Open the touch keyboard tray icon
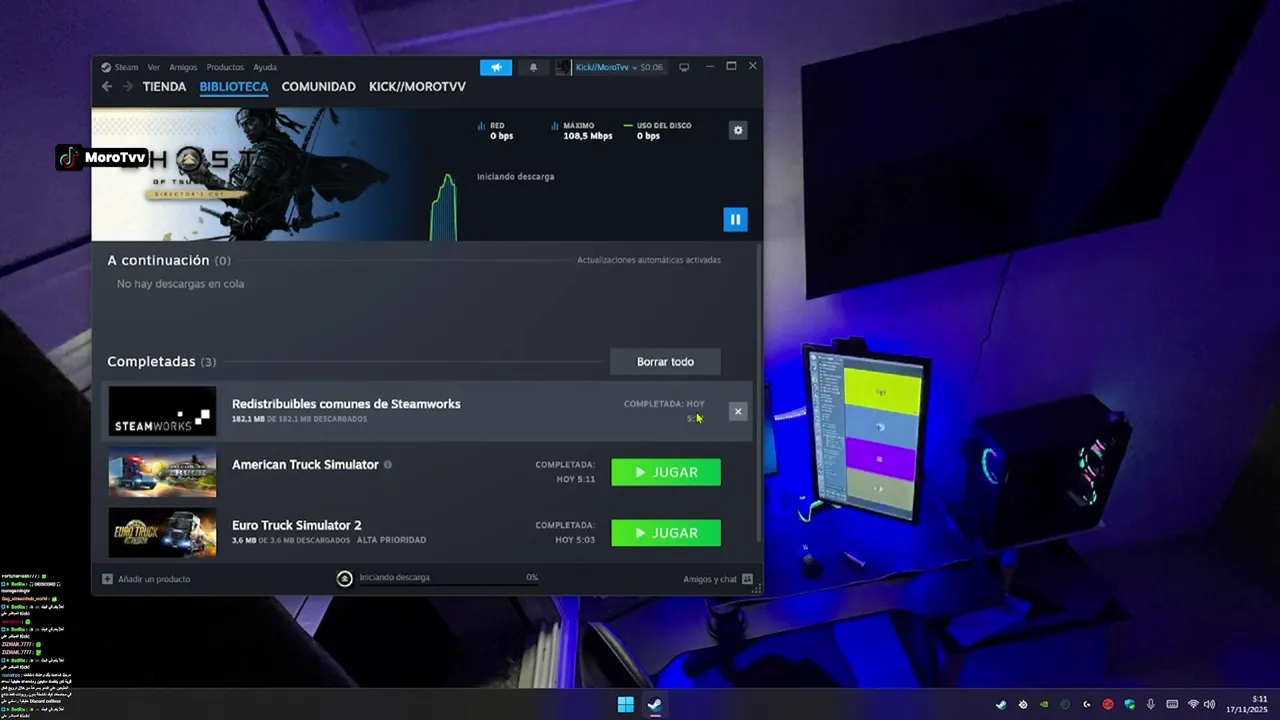The width and height of the screenshot is (1280, 720). click(1172, 705)
